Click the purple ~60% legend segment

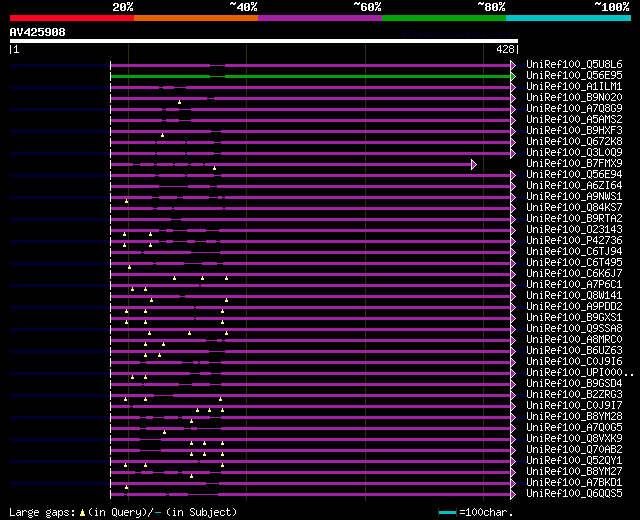click(320, 18)
